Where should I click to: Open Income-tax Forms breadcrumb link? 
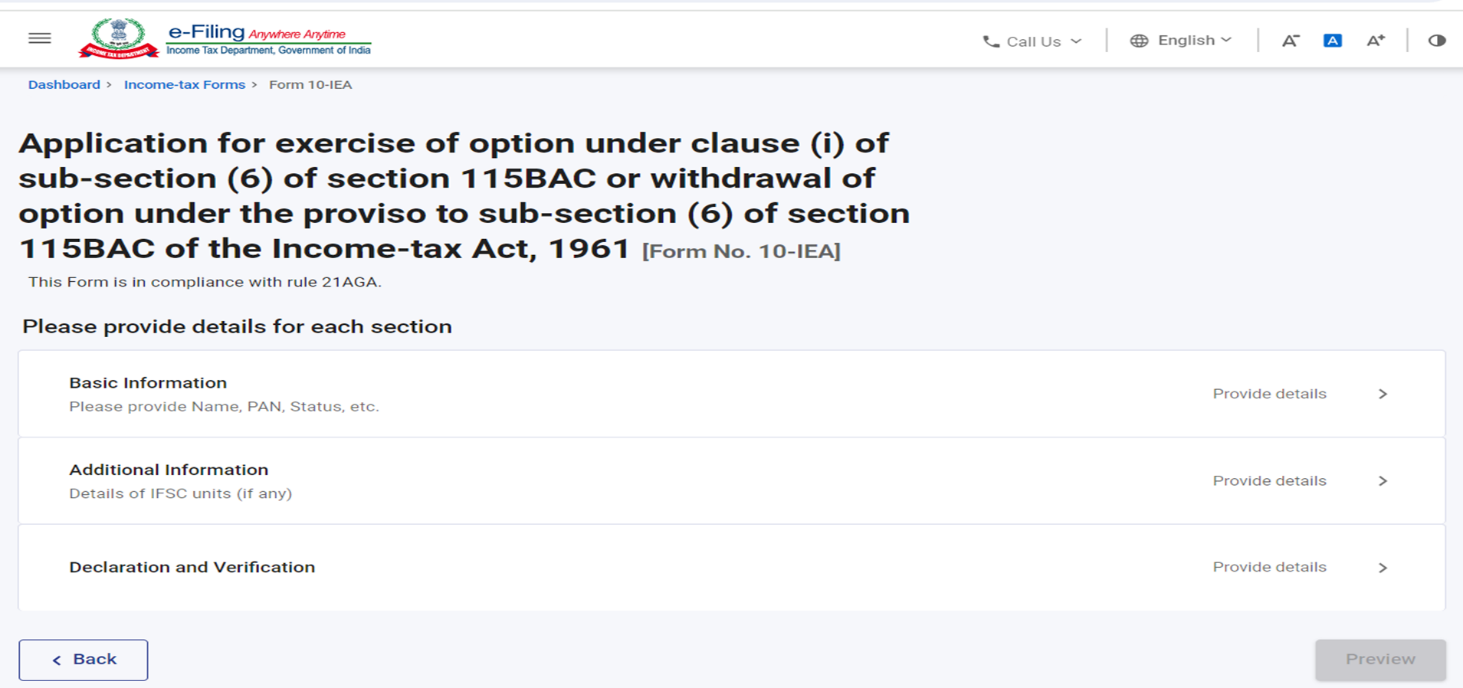coord(184,85)
